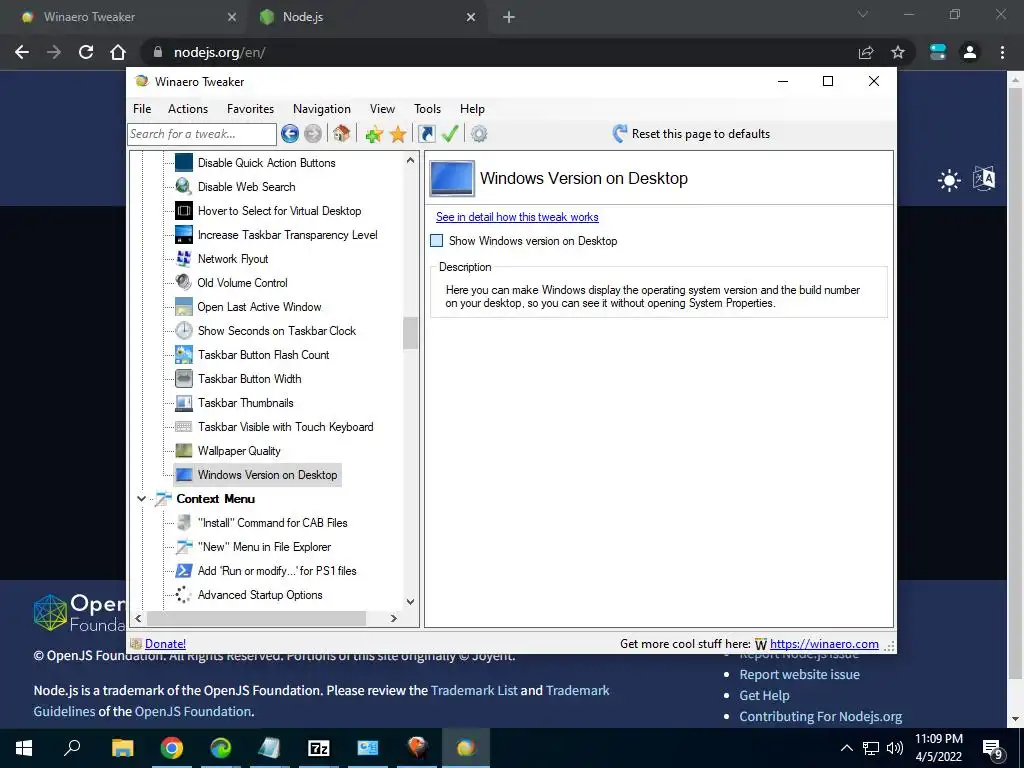Screen dimensions: 1024x768
Task: Select Taskbar Button Flash Count tweak
Action: tap(263, 355)
